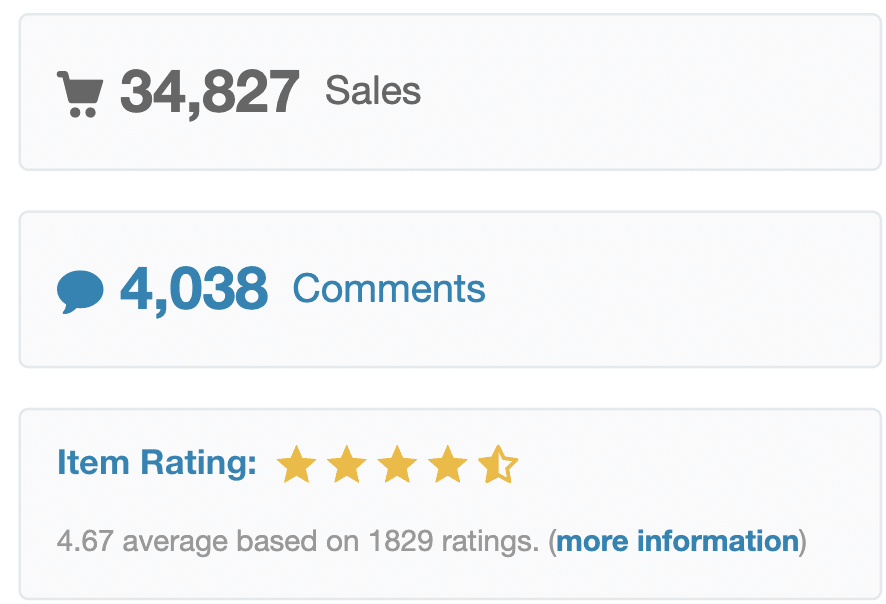Click the "Item Rating:" label
This screenshot has width=886, height=604.
157,464
